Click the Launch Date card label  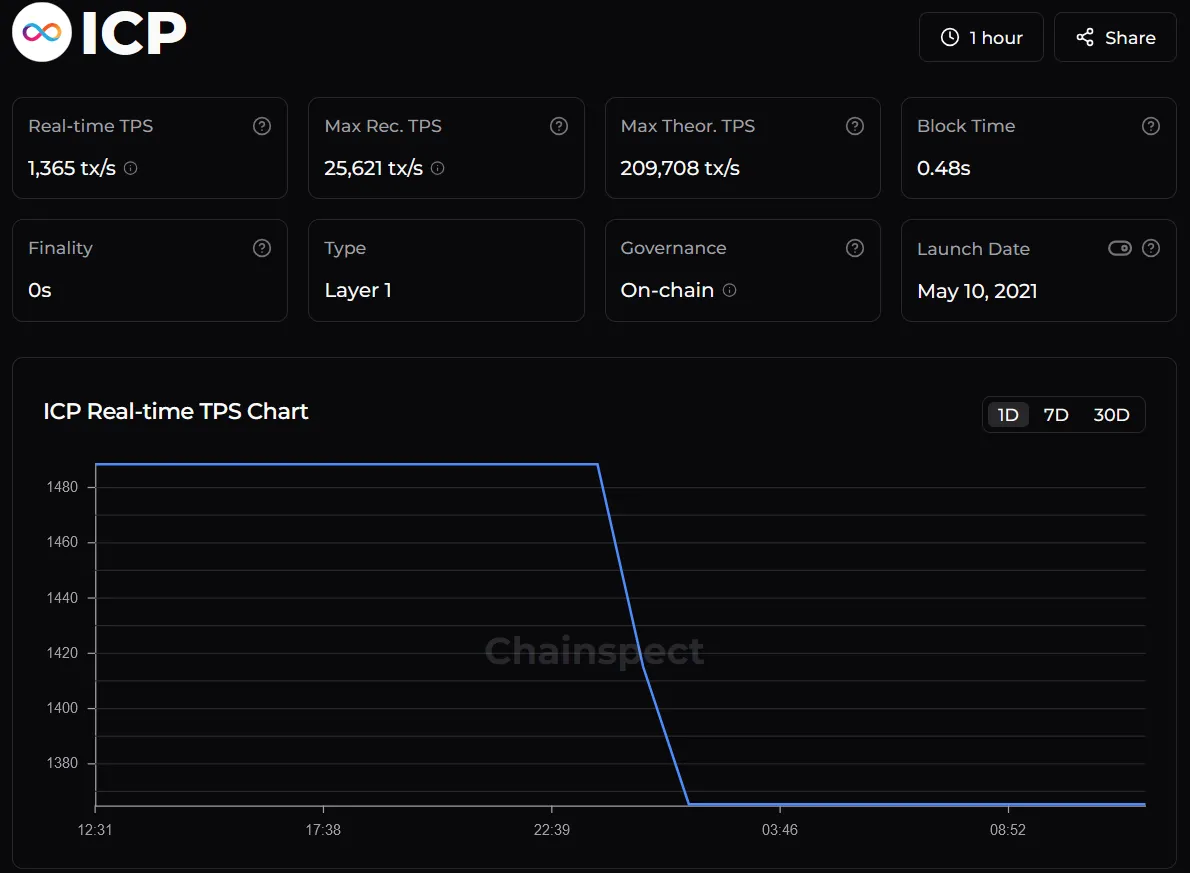[x=973, y=249]
